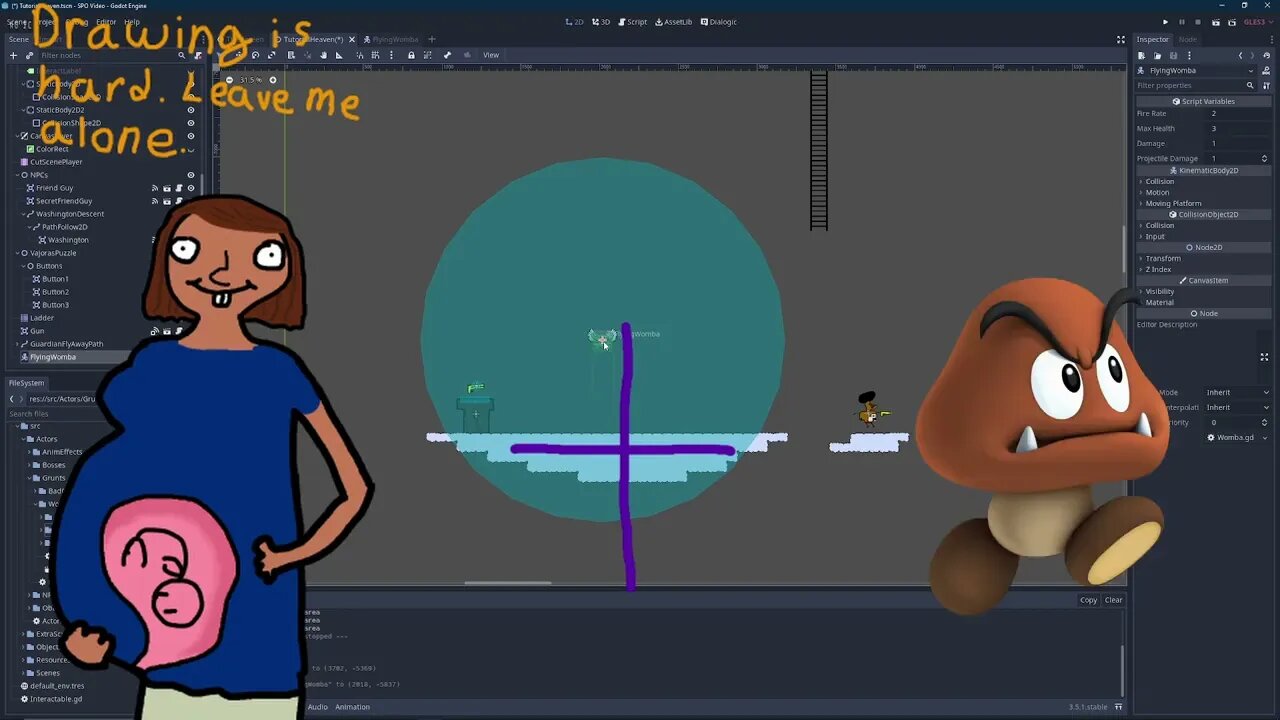Expand the Transform section
The image size is (1280, 720).
pos(1163,258)
